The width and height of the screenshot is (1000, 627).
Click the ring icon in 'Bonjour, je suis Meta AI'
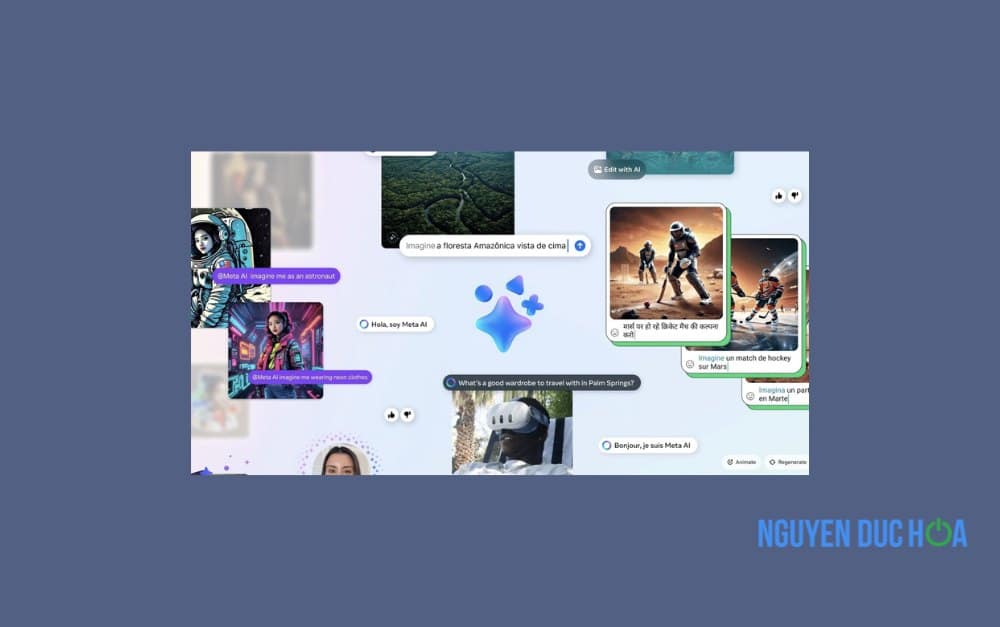click(x=607, y=445)
